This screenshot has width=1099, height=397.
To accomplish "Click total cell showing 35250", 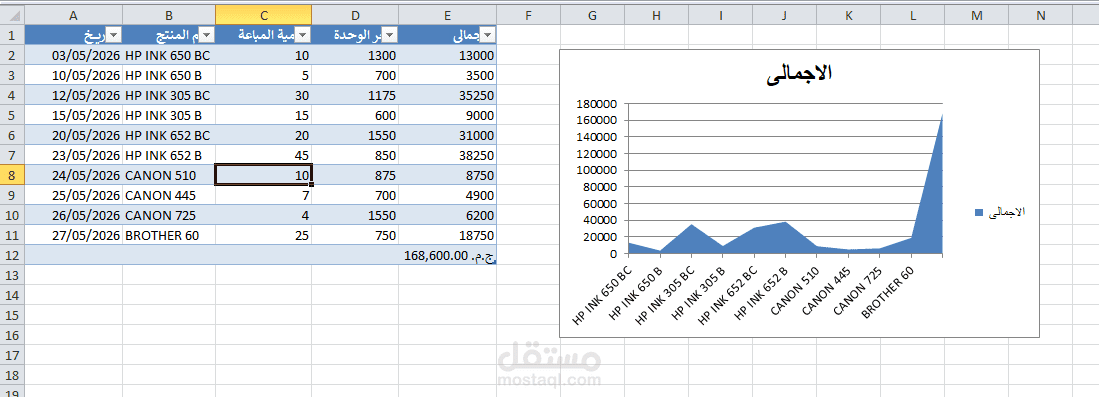I will coord(448,95).
